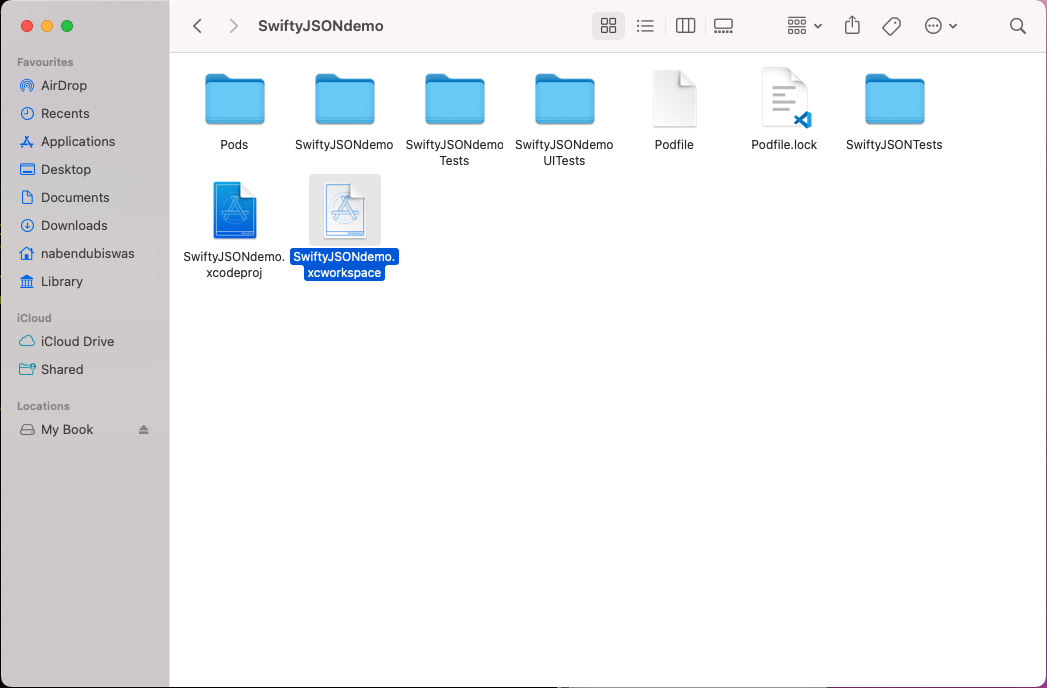Select the Podfile.lock file icon

(x=787, y=98)
